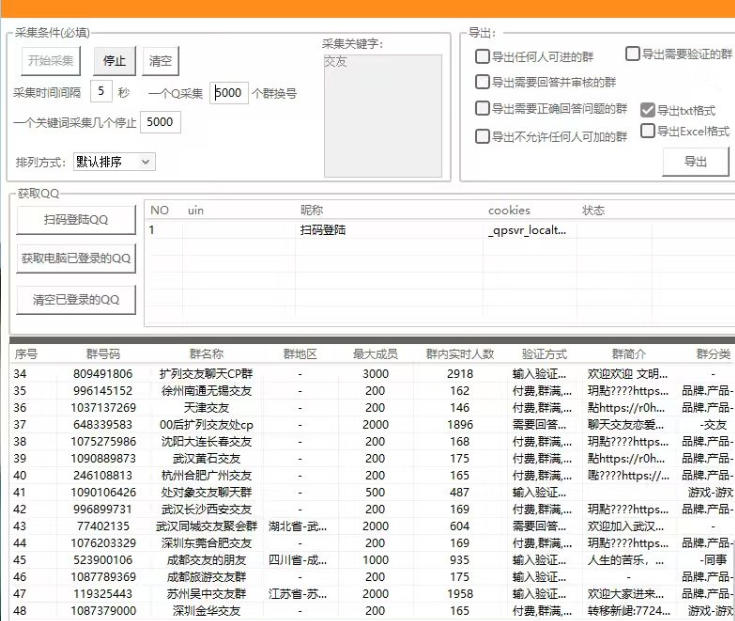Select group 武汉长沙西安交友
735x621 pixels.
pos(206,509)
